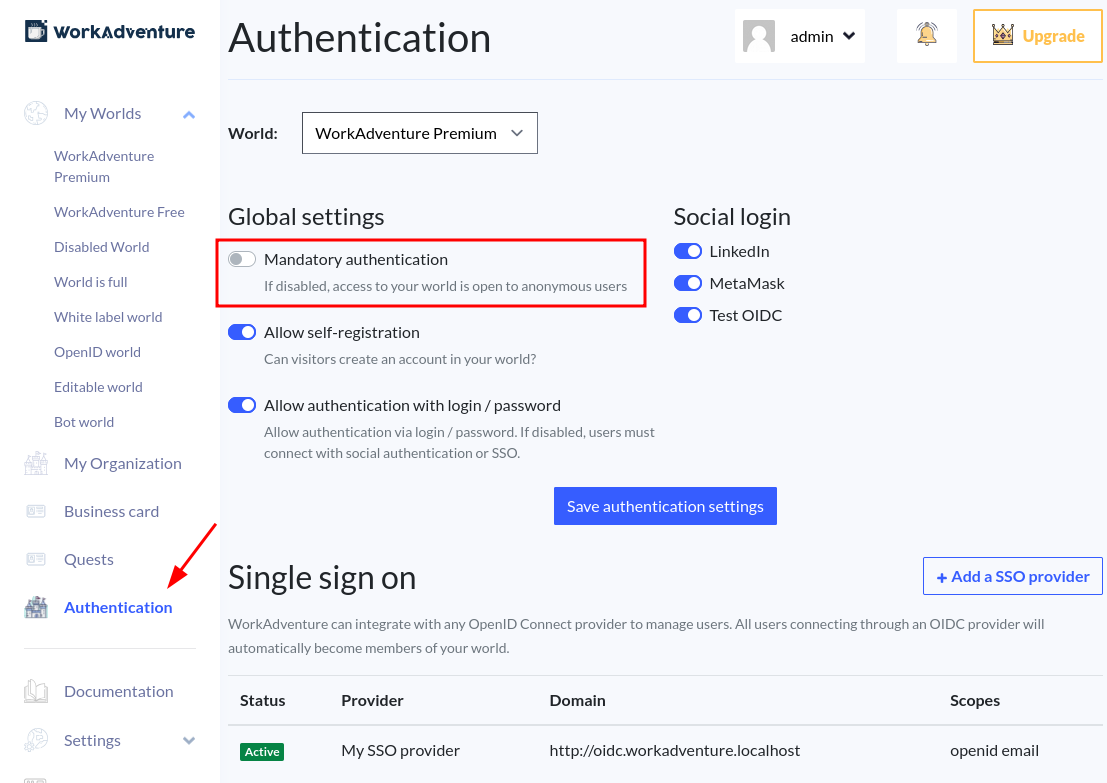Click Save authentication settings button
This screenshot has height=783, width=1107.
[x=665, y=506]
